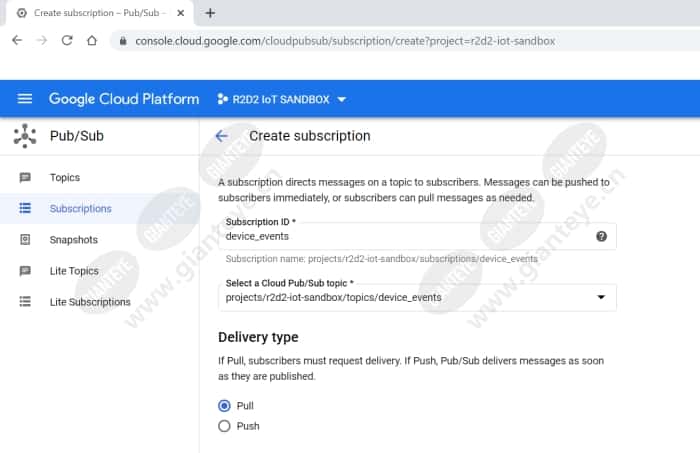
Task: Click the Subscription name path text
Action: 381,259
